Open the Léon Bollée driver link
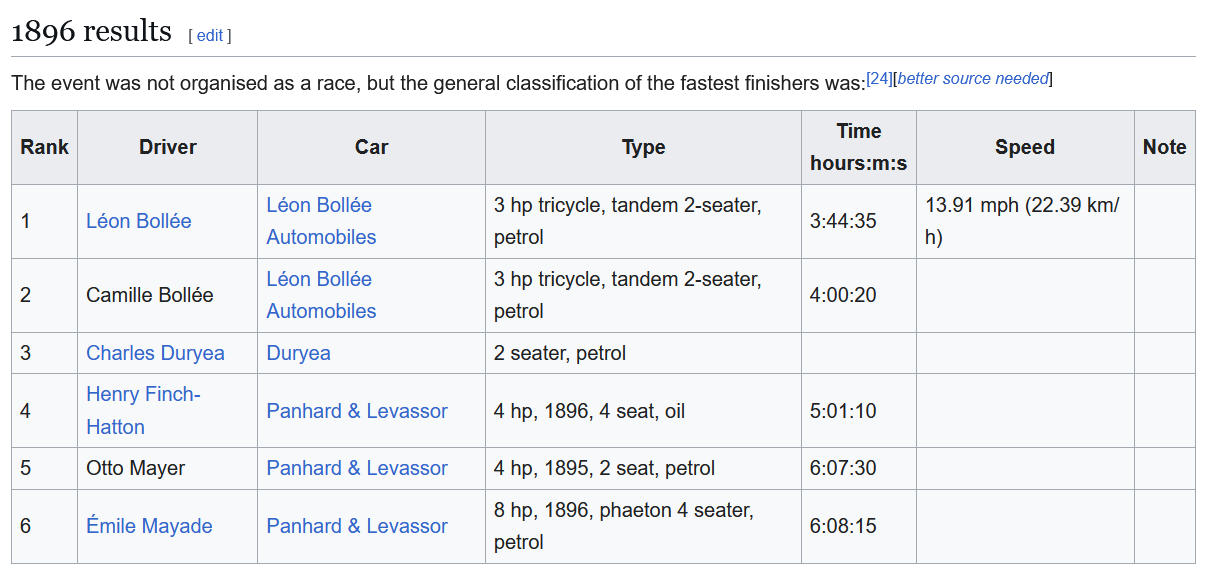This screenshot has width=1220, height=588. (x=139, y=221)
